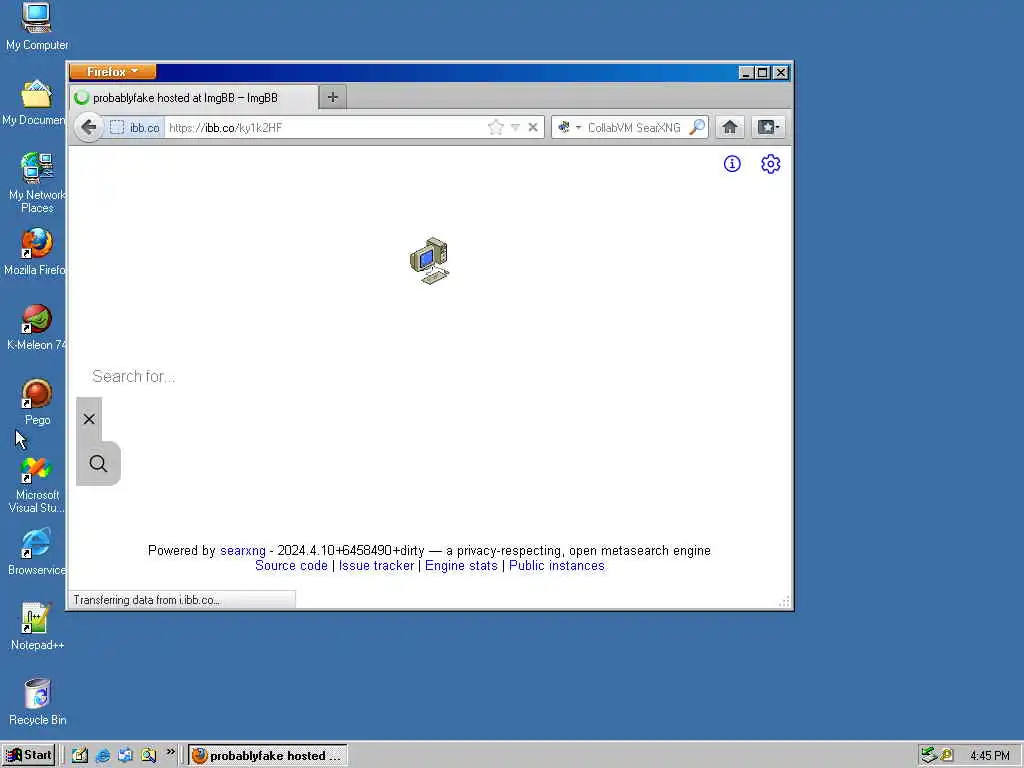Bookmark this page with the star icon
This screenshot has height=768, width=1024.
(496, 127)
